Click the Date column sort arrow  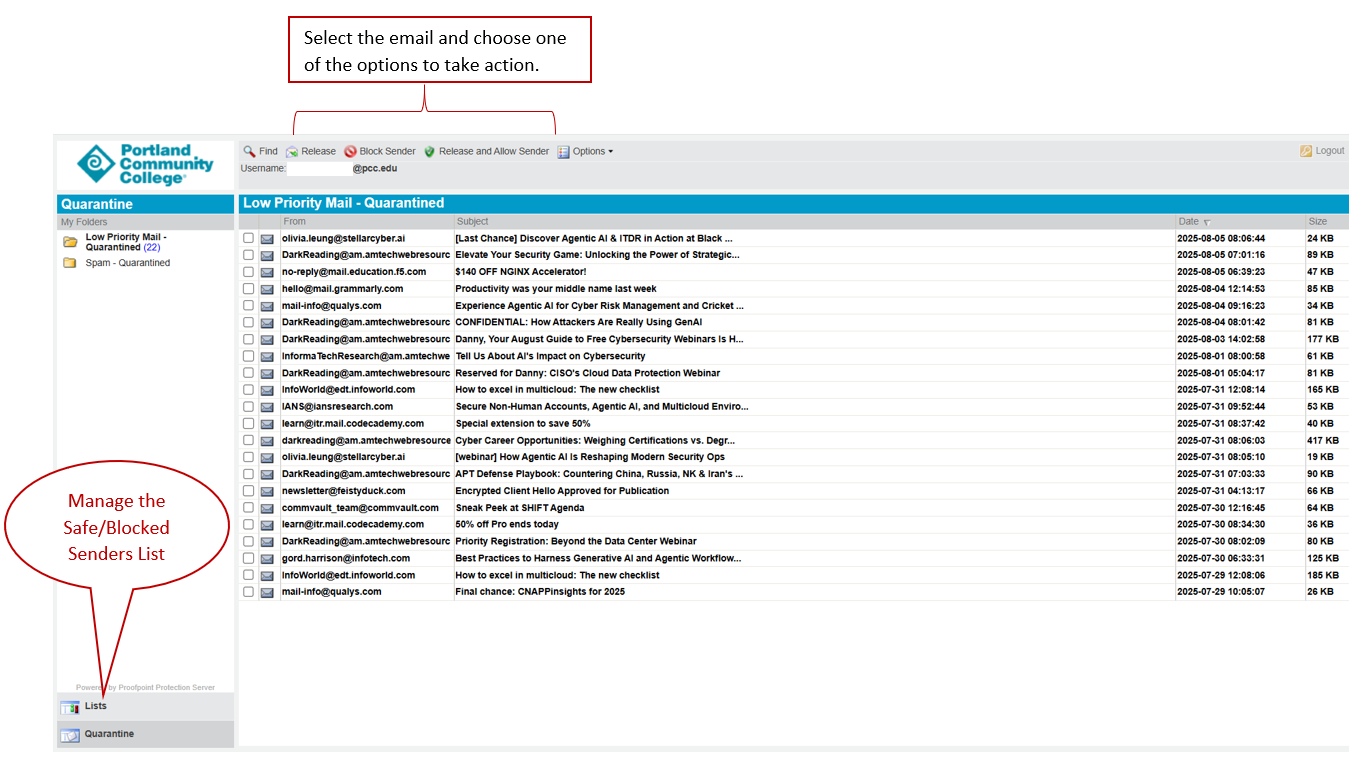coord(1207,221)
